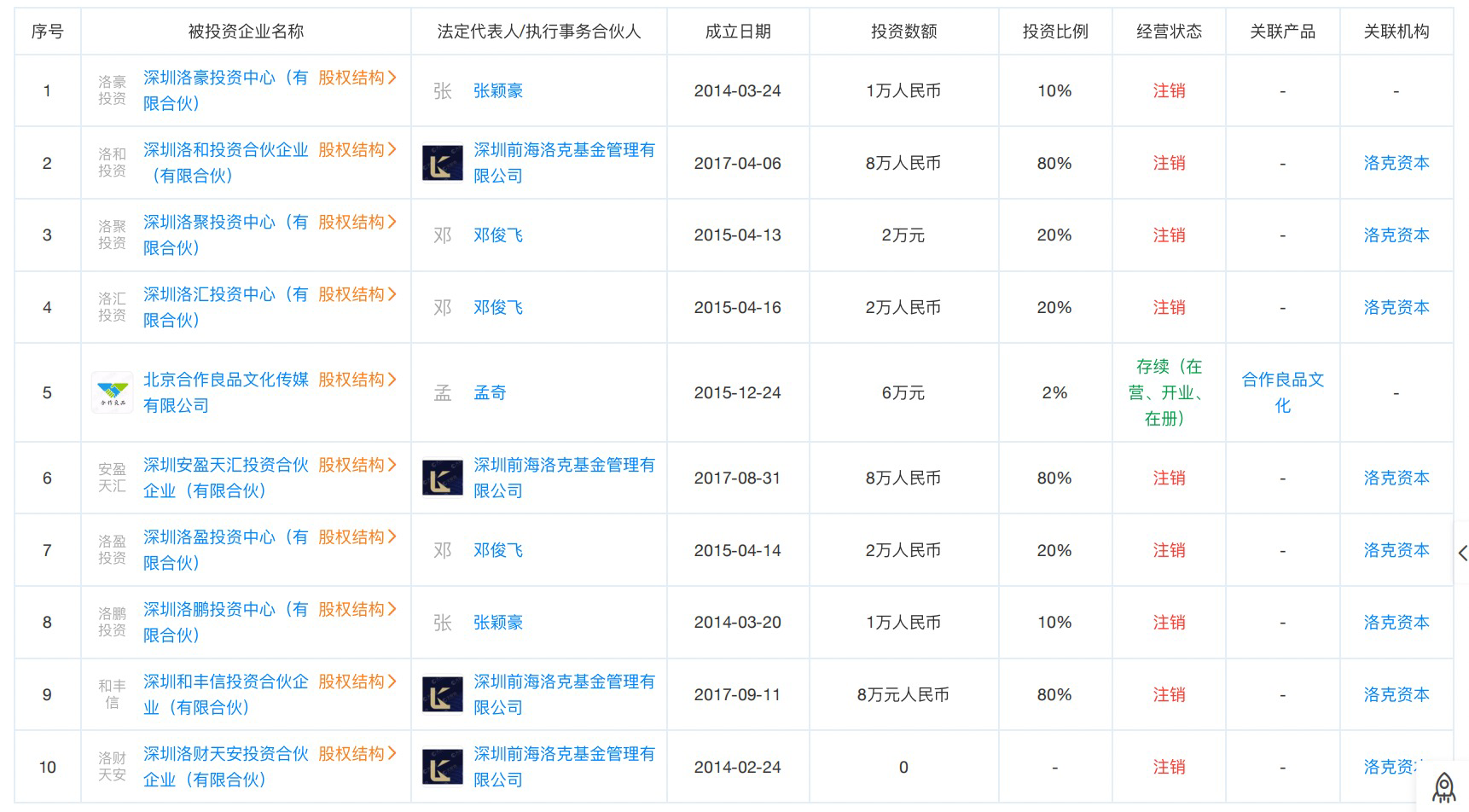Open company 深圳洛豪投资中心（有限合伙）
The image size is (1469, 812).
tap(226, 90)
